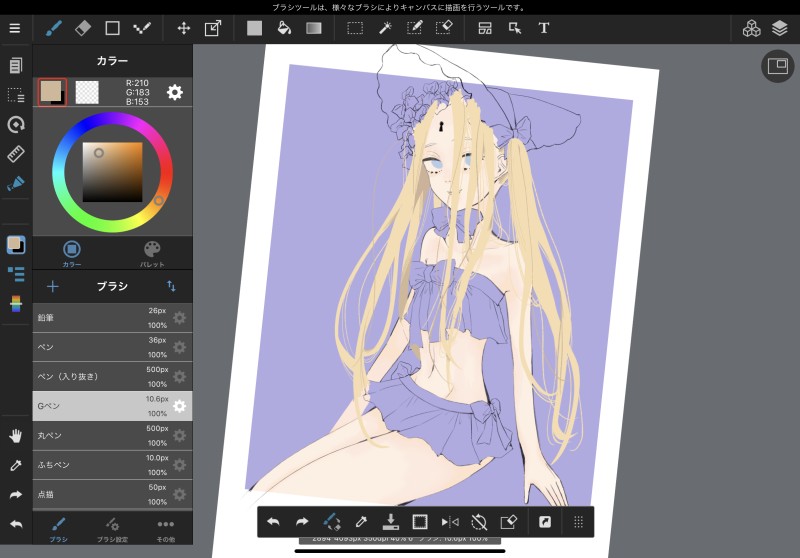800x558 pixels.
Task: Select the Text tool
Action: pos(544,28)
